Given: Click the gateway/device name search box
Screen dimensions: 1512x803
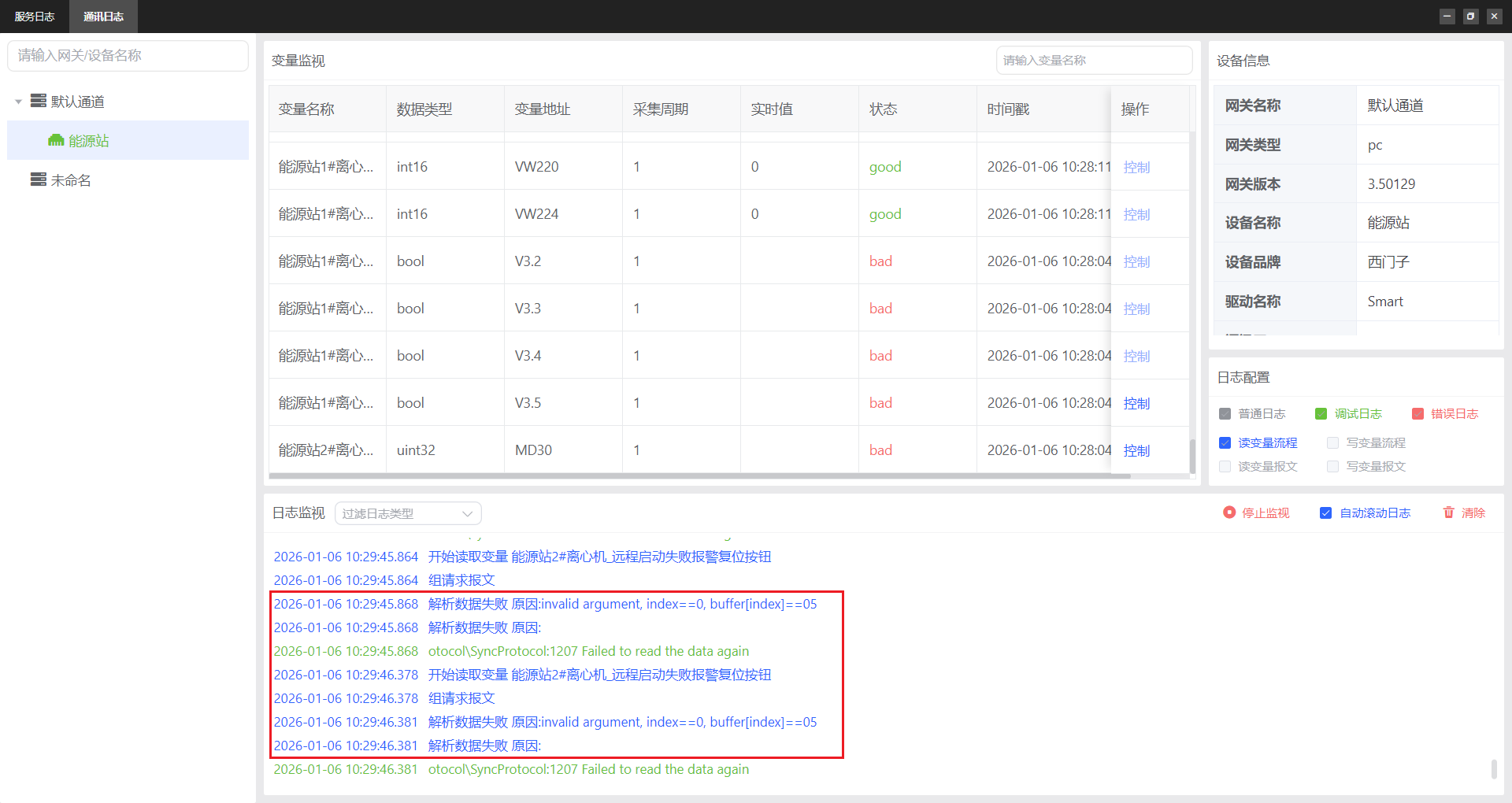Looking at the screenshot, I should (x=128, y=56).
